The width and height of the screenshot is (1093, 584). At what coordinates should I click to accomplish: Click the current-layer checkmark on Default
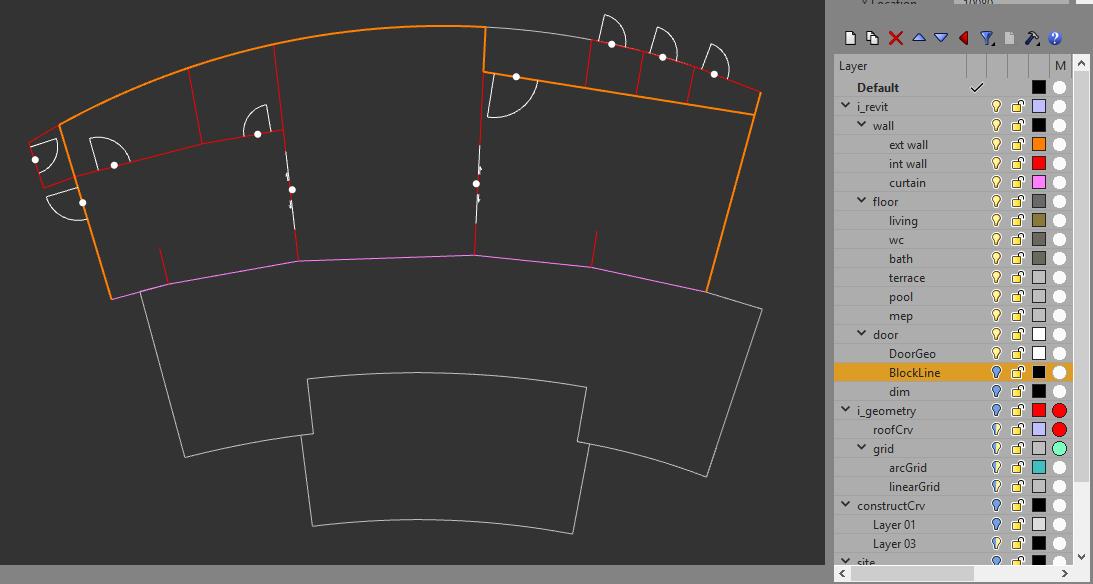point(977,88)
